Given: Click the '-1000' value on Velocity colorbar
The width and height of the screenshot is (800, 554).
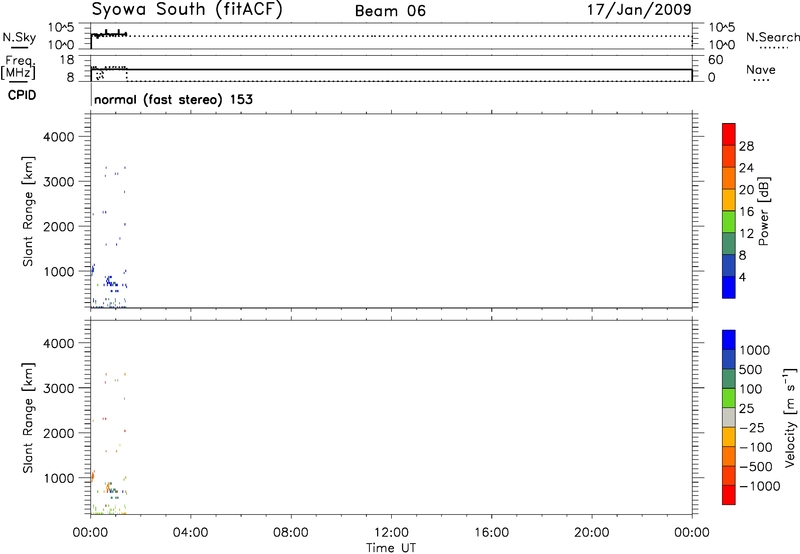Looking at the screenshot, I should click(759, 486).
